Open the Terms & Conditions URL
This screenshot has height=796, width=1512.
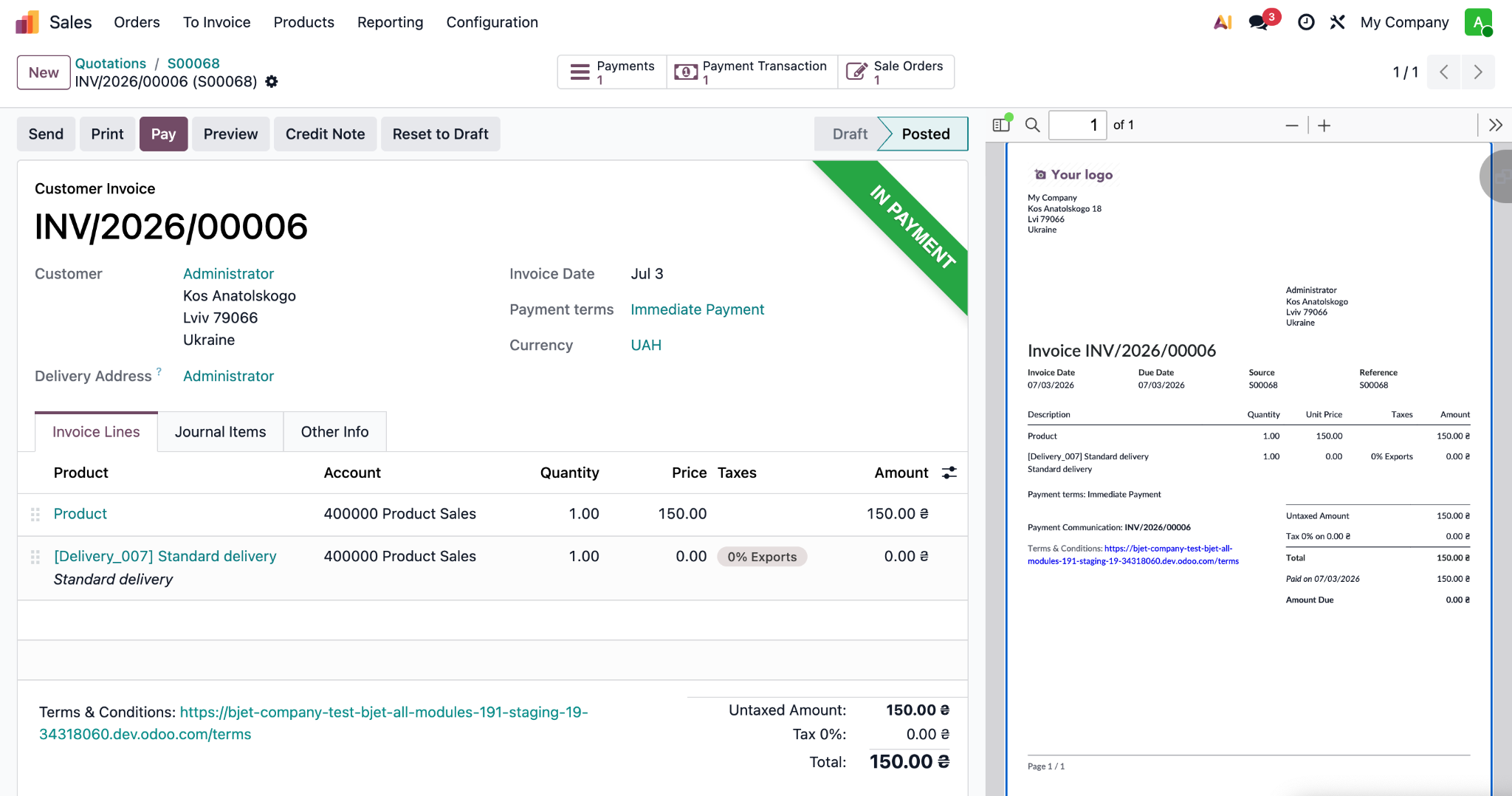pos(313,723)
